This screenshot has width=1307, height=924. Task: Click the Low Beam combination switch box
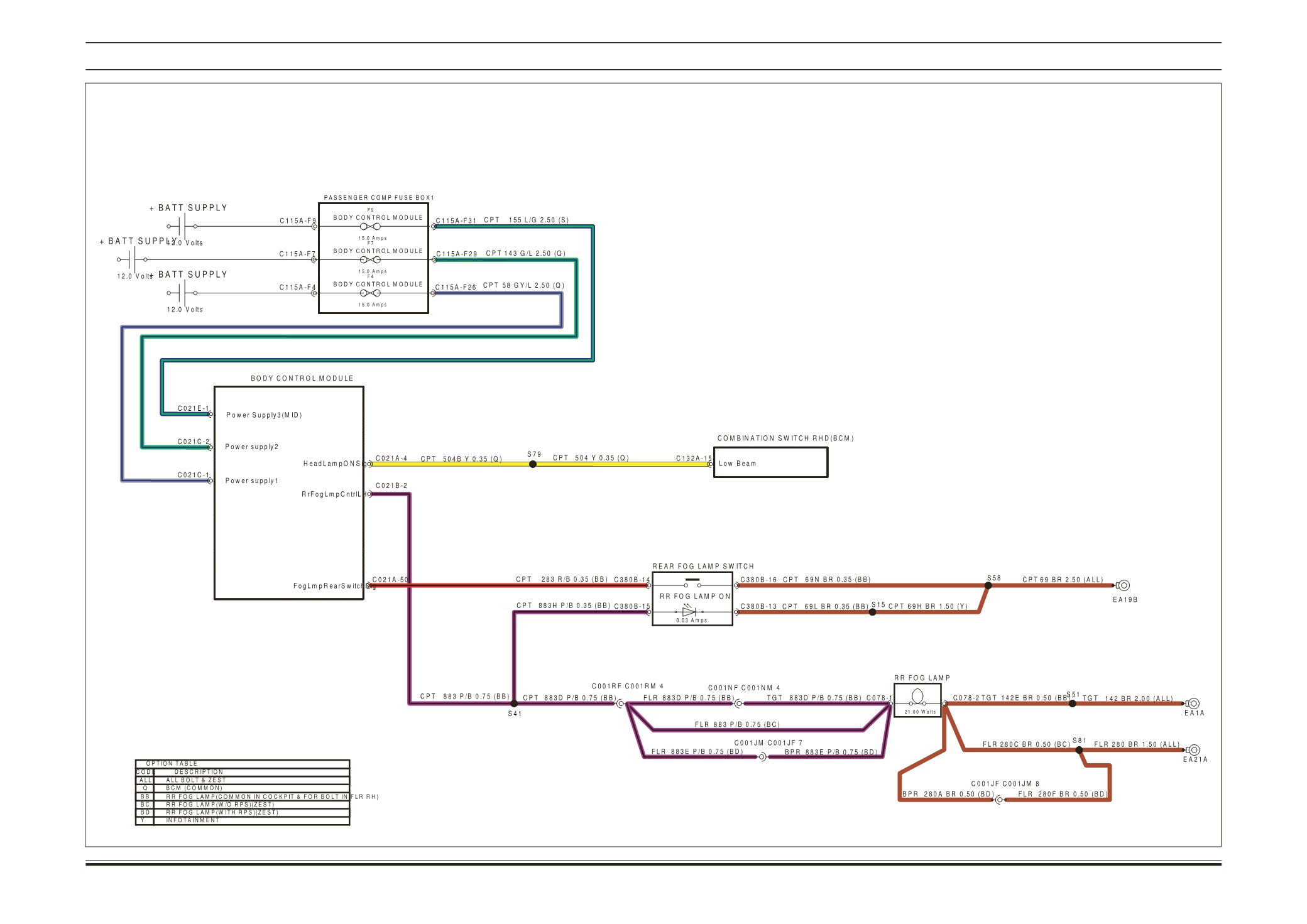[x=770, y=463]
